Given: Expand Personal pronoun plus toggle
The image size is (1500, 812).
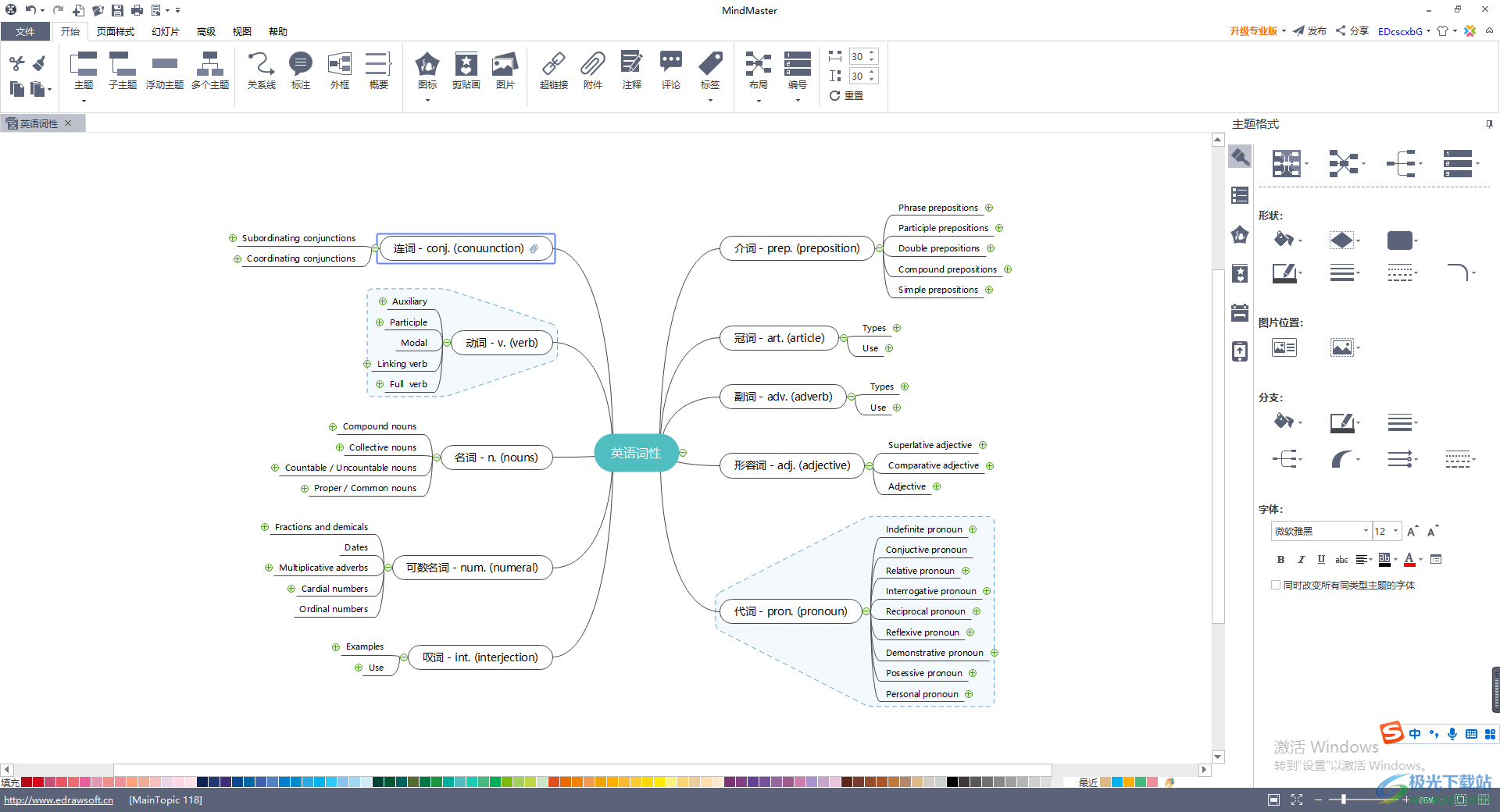Looking at the screenshot, I should coord(969,694).
